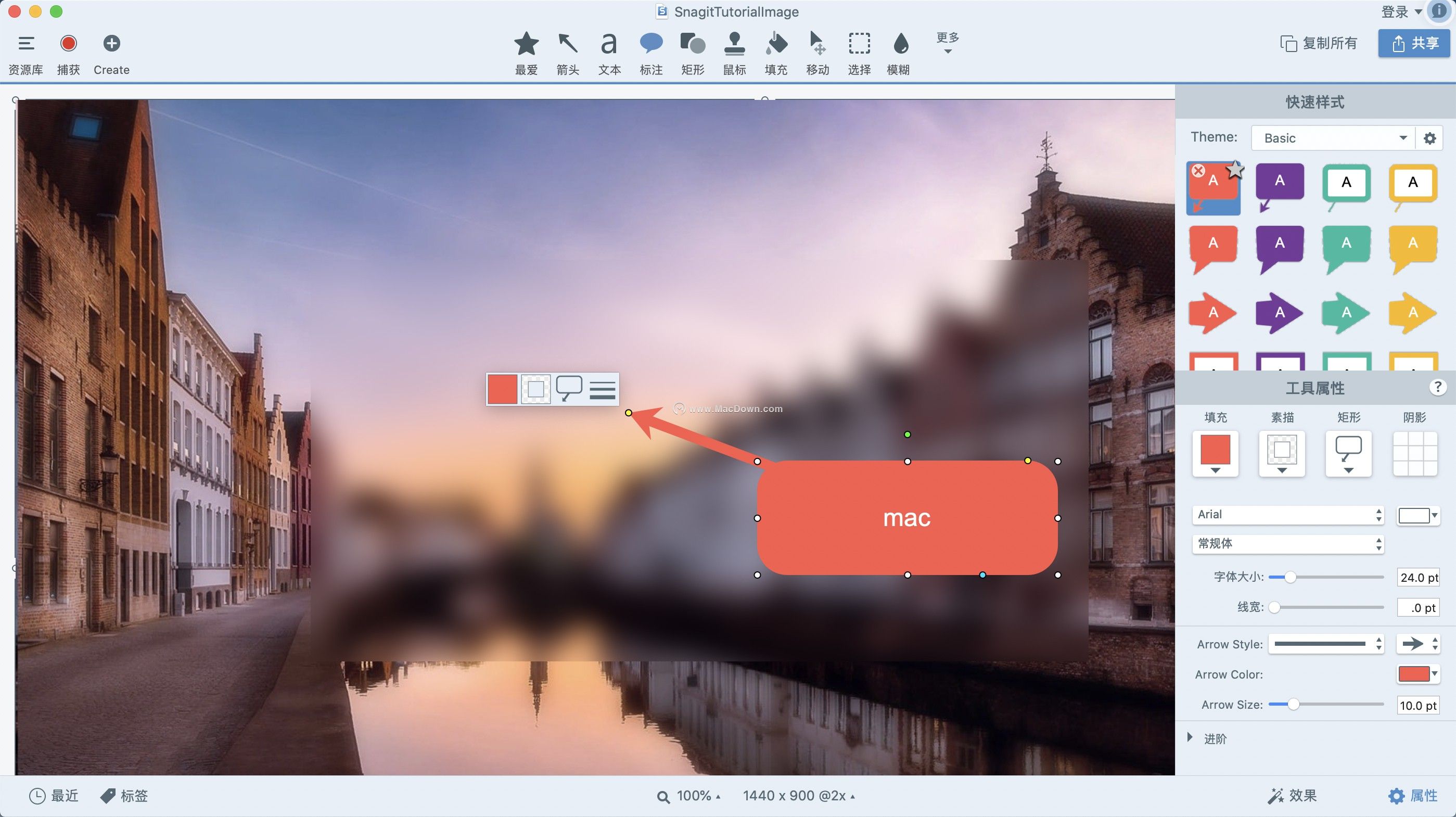Pick the Fill (填充) bucket tool
1456x817 pixels.
click(776, 53)
